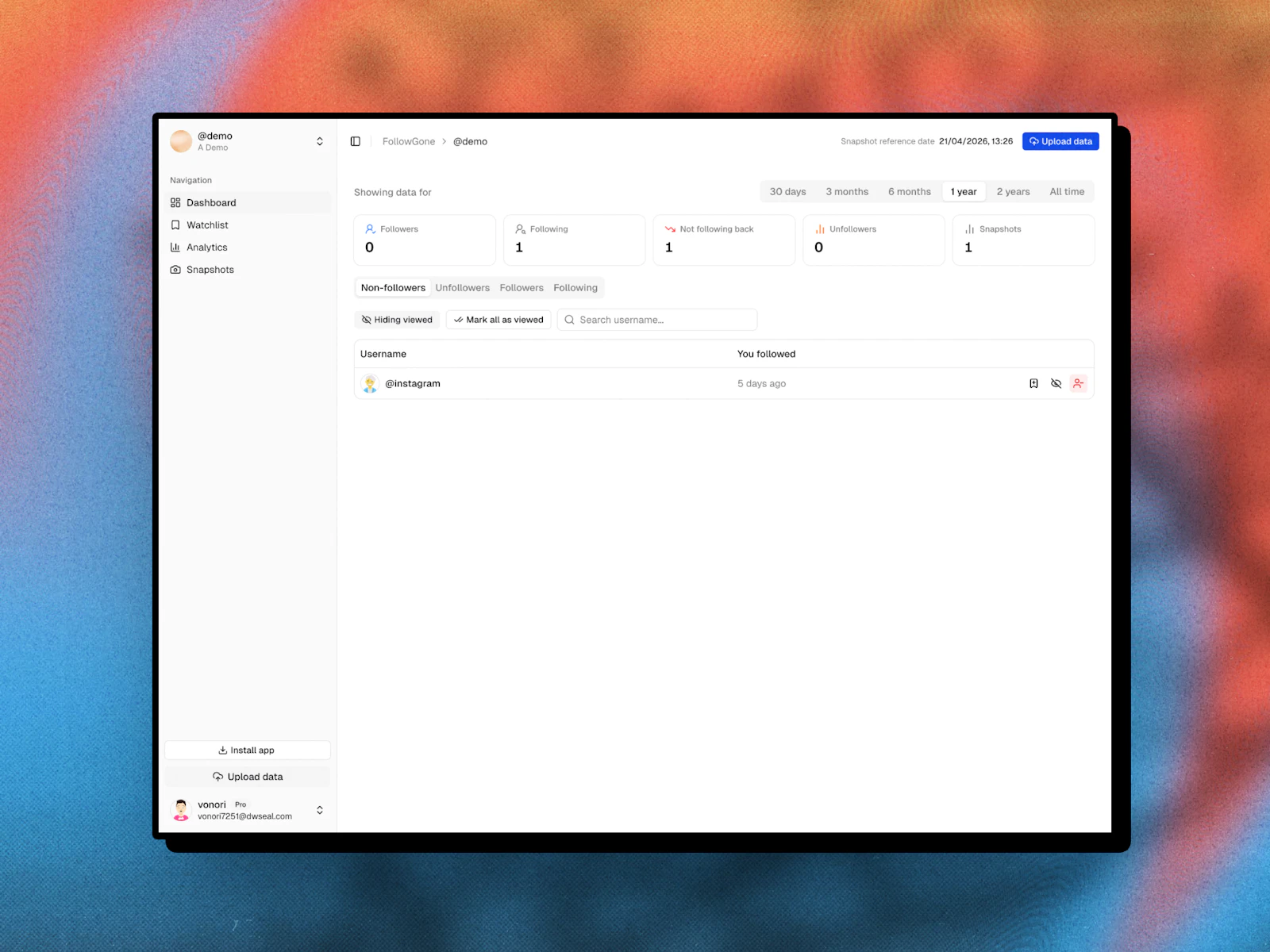Image resolution: width=1270 pixels, height=952 pixels.
Task: Mark @instagram as viewed eye icon
Action: tap(1056, 383)
